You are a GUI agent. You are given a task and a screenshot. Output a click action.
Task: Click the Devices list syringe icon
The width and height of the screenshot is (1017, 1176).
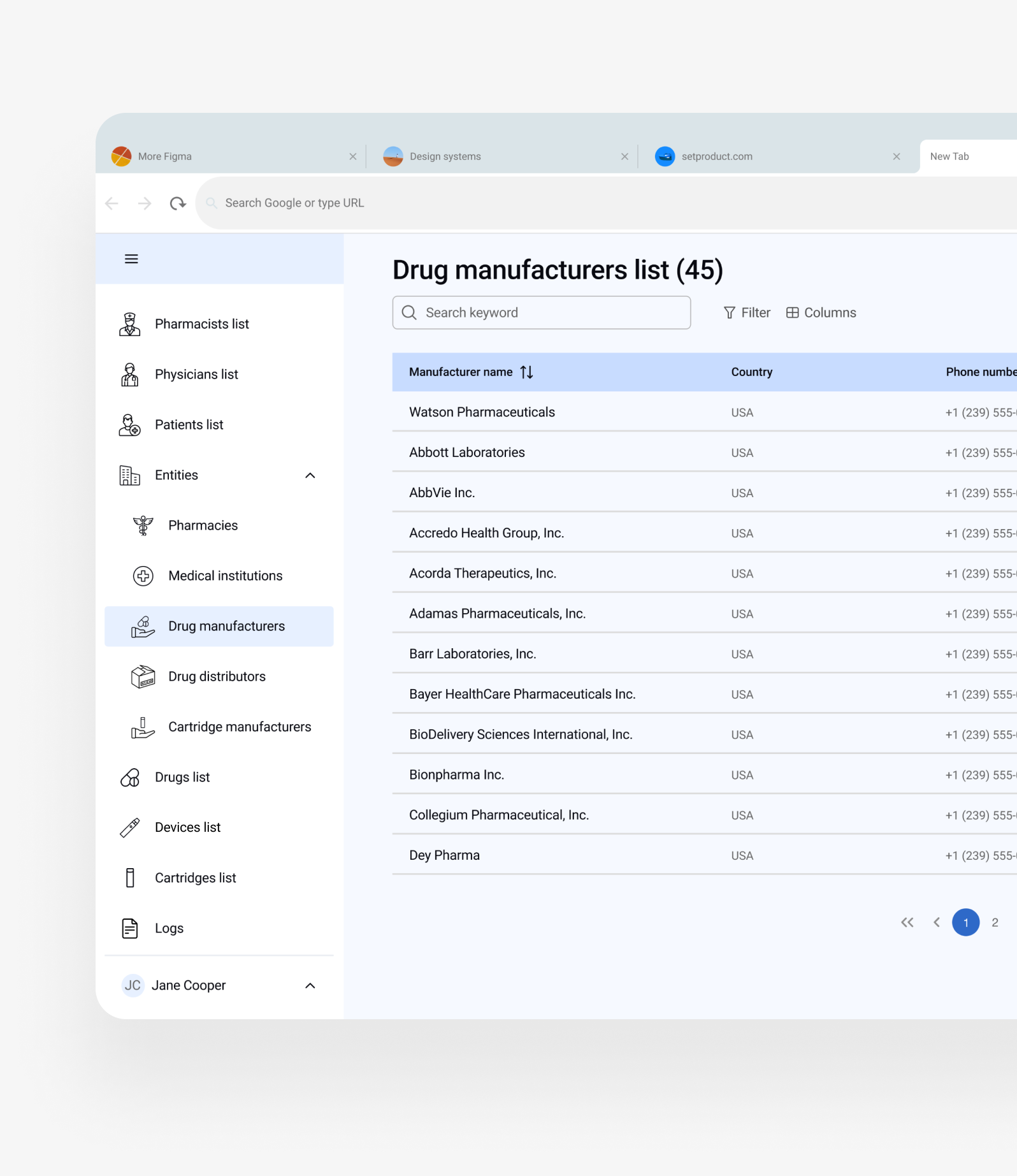pos(130,827)
